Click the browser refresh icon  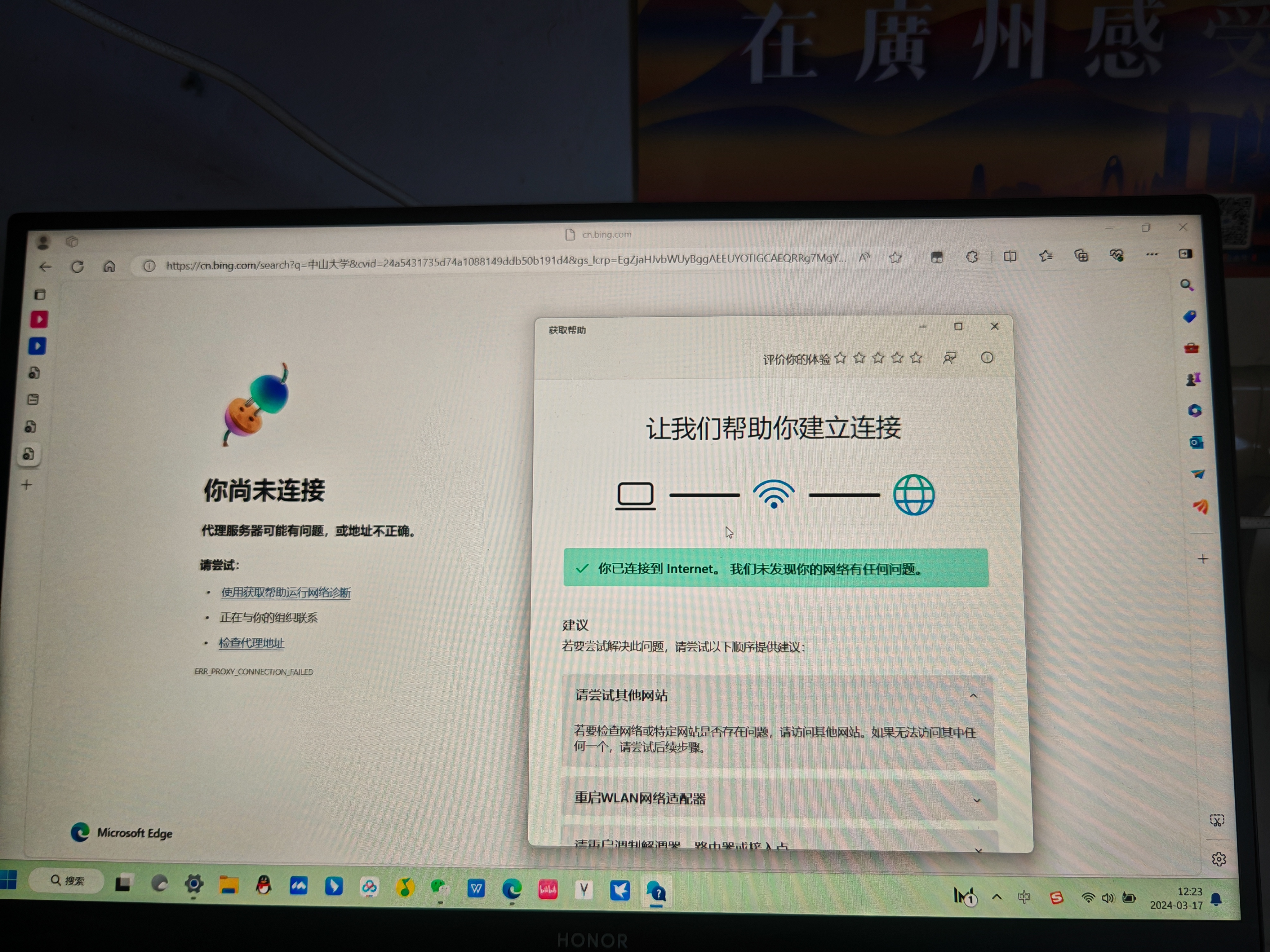pyautogui.click(x=78, y=267)
